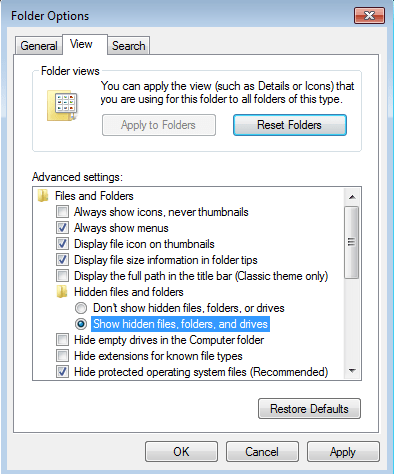This screenshot has width=394, height=474.
Task: Check Hide extensions for known file types
Action: [x=62, y=356]
